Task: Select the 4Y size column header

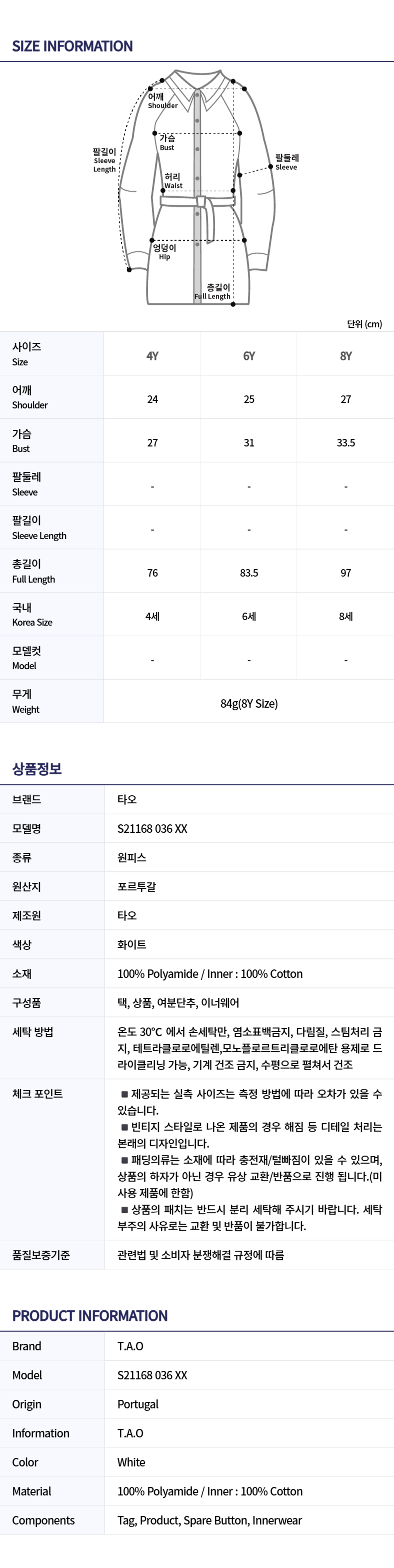Action: point(152,356)
